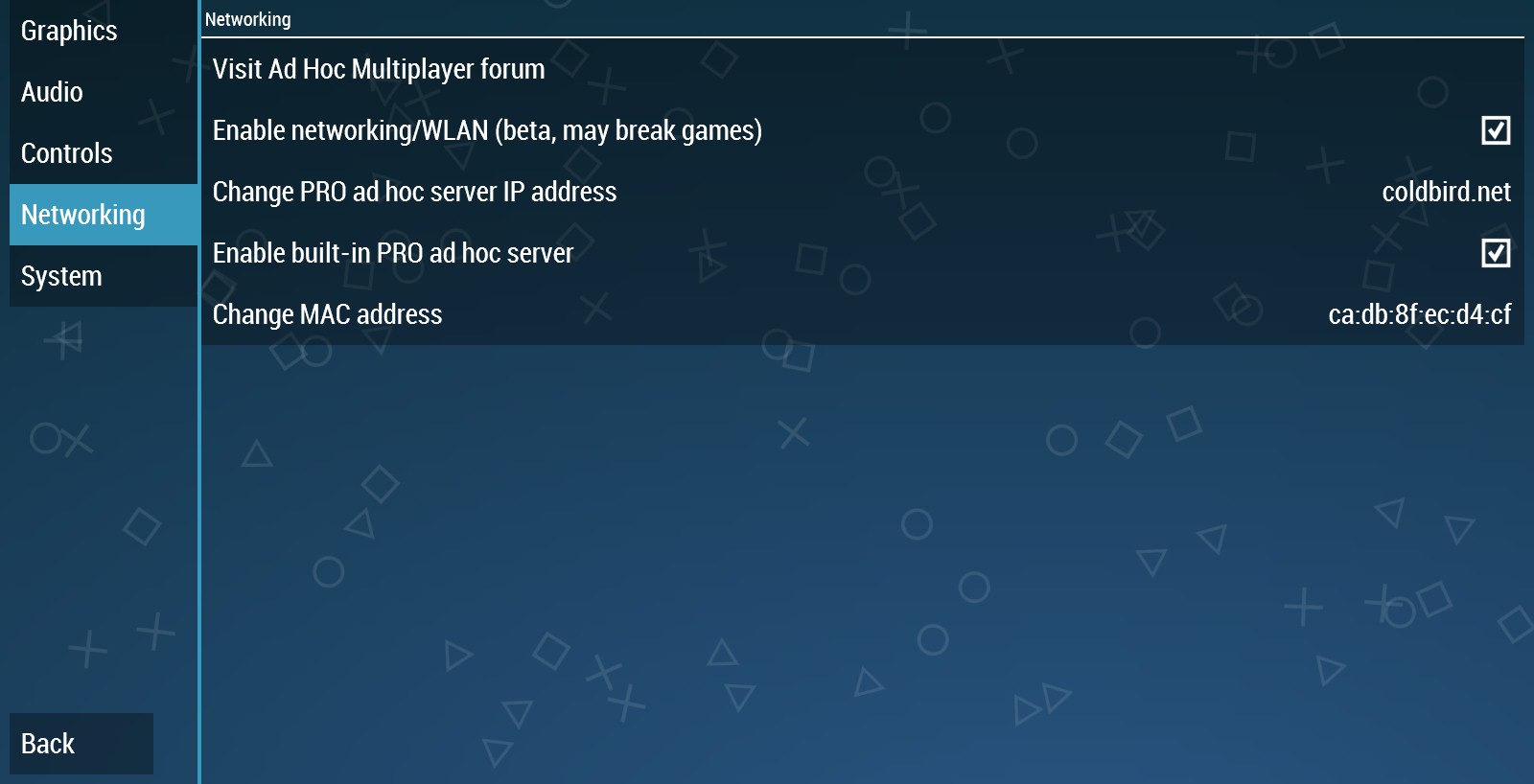Click the Enable networking/WLAN label text

(487, 130)
